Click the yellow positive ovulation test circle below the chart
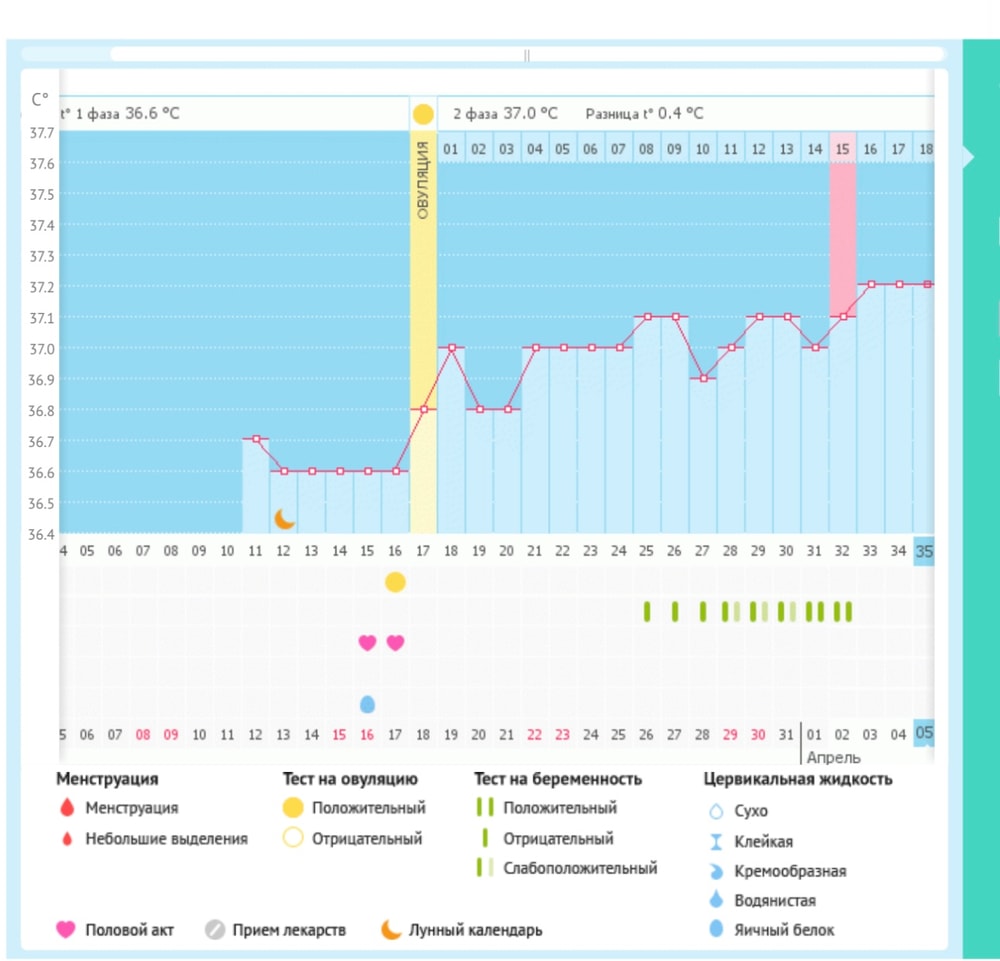The image size is (1000, 961). (395, 582)
